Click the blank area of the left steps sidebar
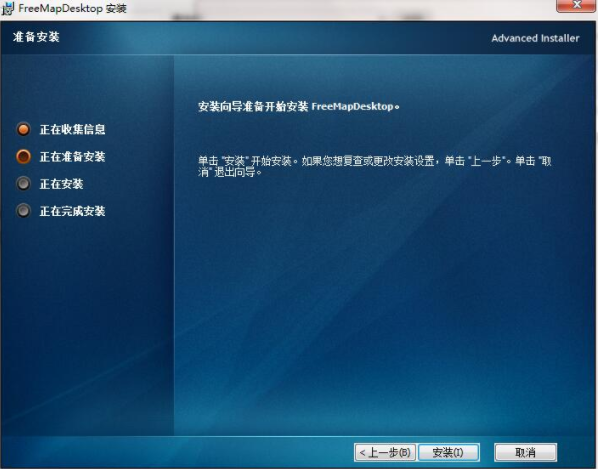The width and height of the screenshot is (598, 469). coord(87,324)
